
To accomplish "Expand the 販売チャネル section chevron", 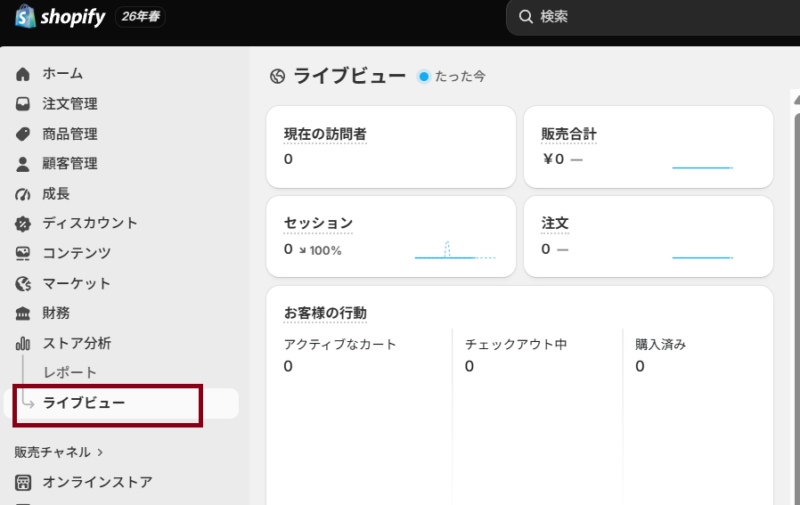I will pyautogui.click(x=101, y=452).
